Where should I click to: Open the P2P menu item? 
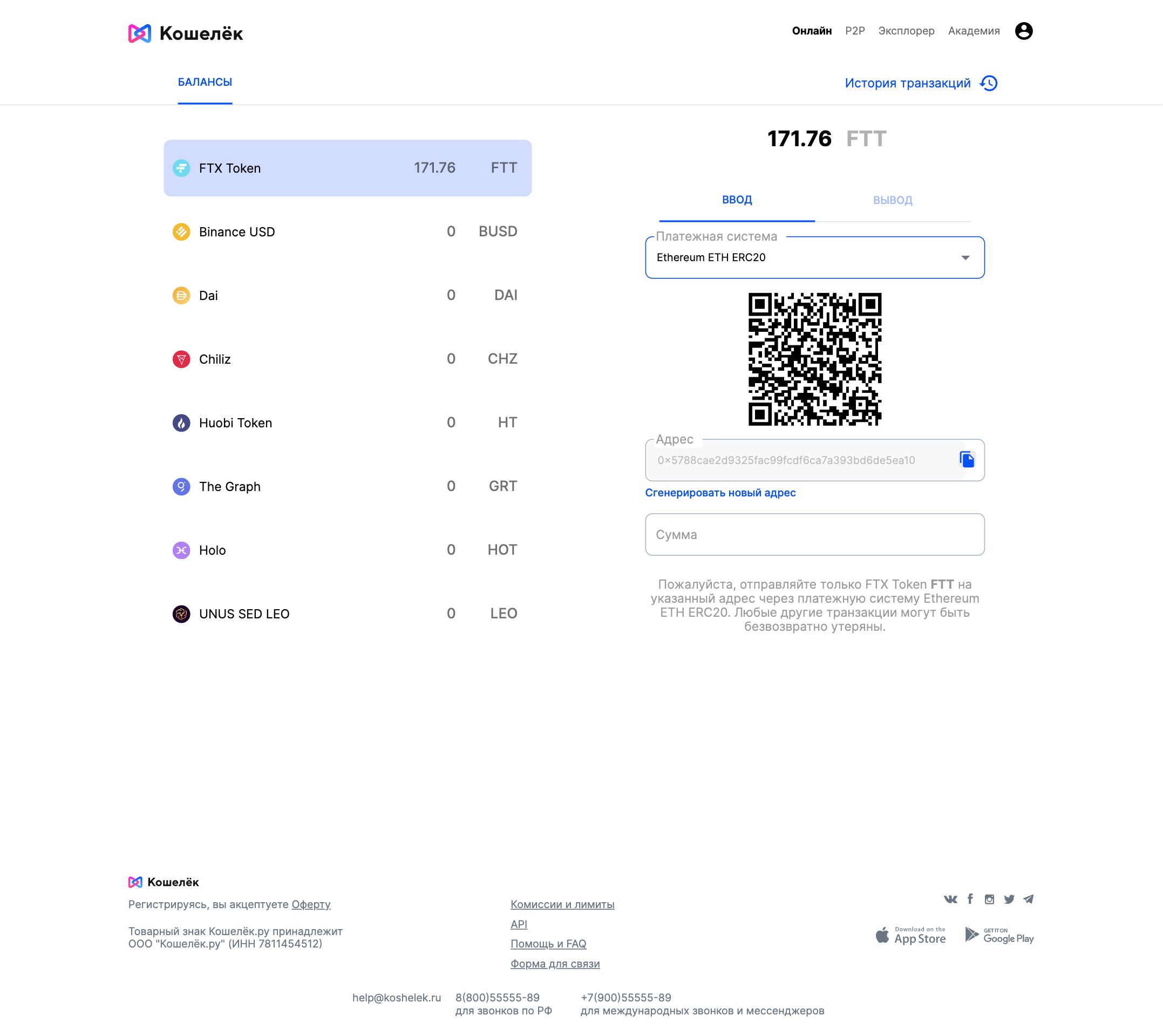(x=854, y=31)
